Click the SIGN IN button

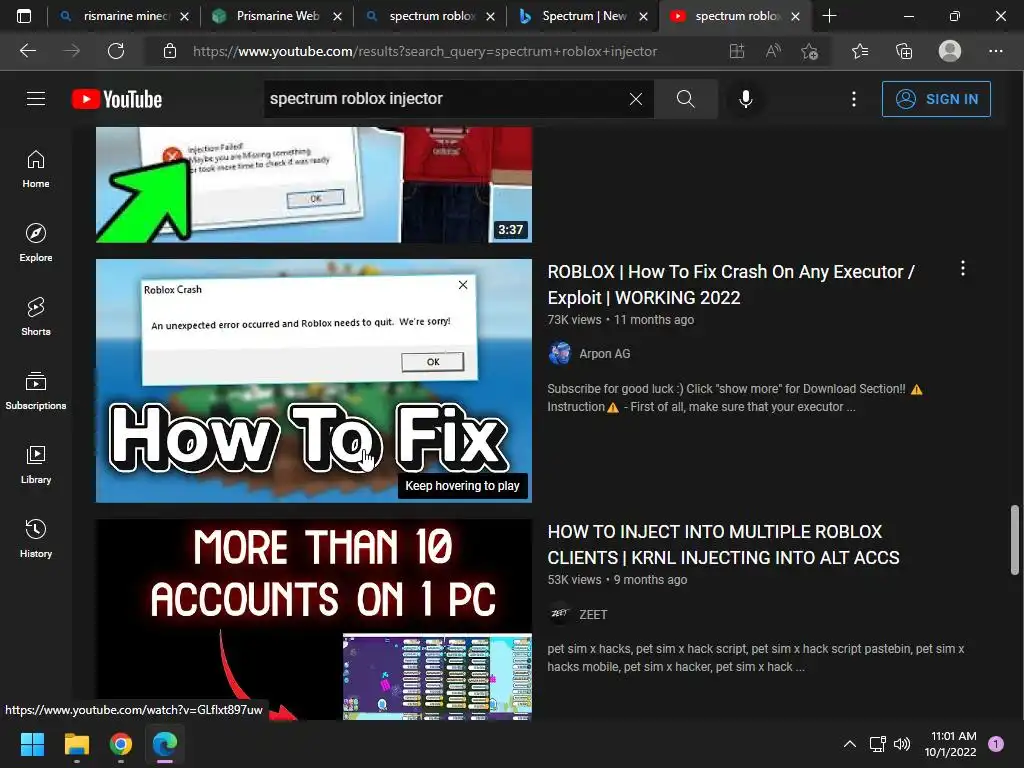coord(936,99)
